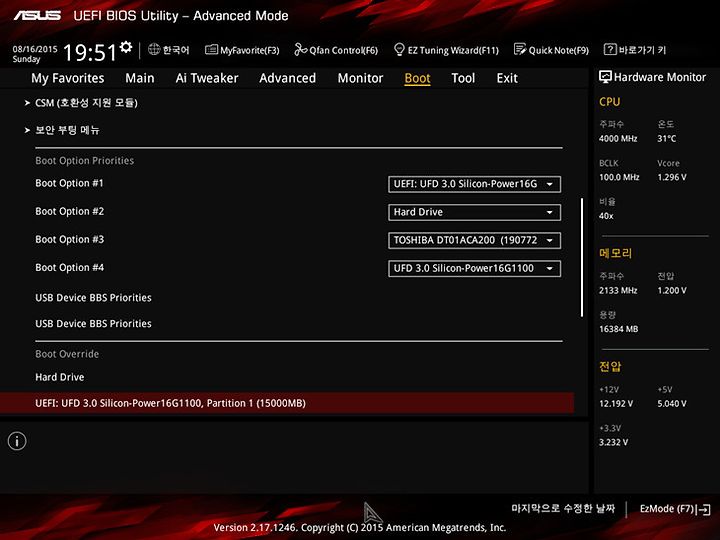Click the 08/16/2015 date text
The image size is (720, 540).
point(35,49)
